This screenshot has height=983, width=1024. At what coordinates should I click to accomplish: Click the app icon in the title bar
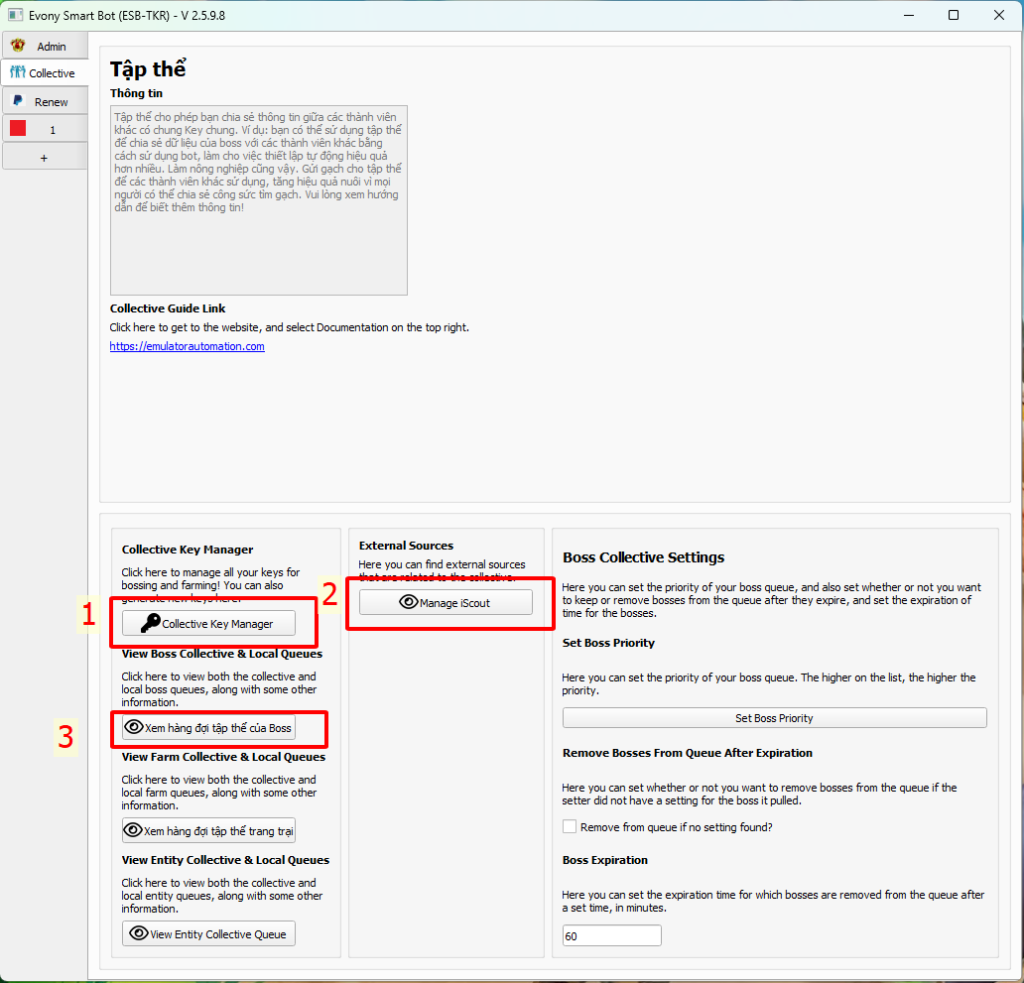pyautogui.click(x=15, y=15)
